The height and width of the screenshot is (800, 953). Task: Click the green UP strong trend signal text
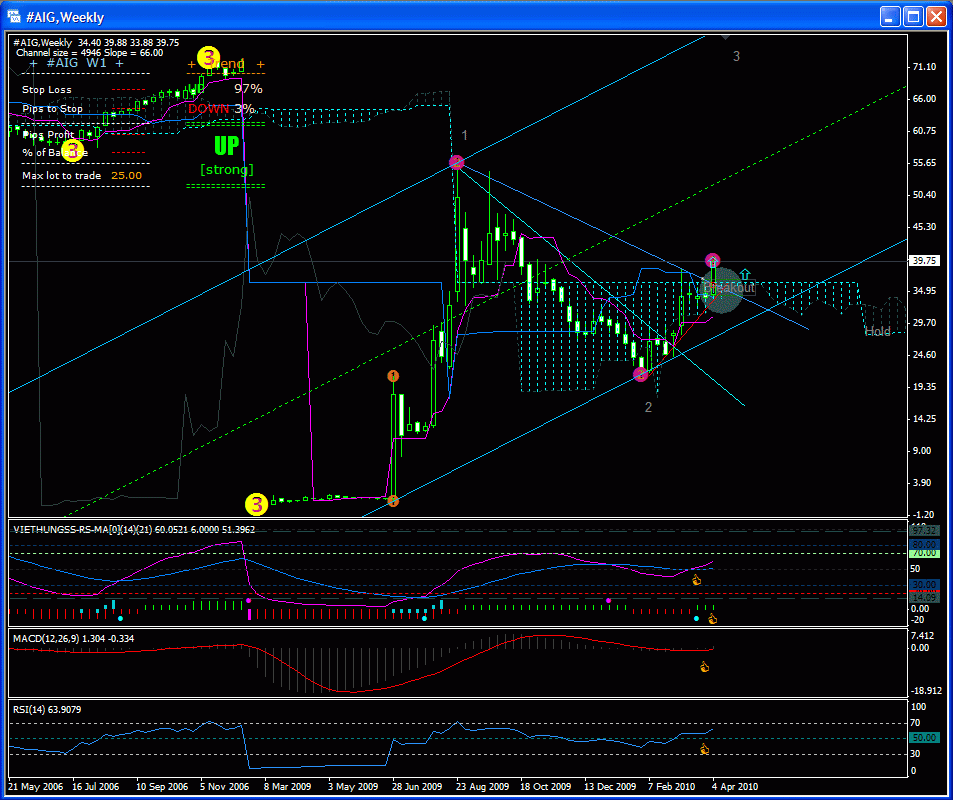point(227,147)
